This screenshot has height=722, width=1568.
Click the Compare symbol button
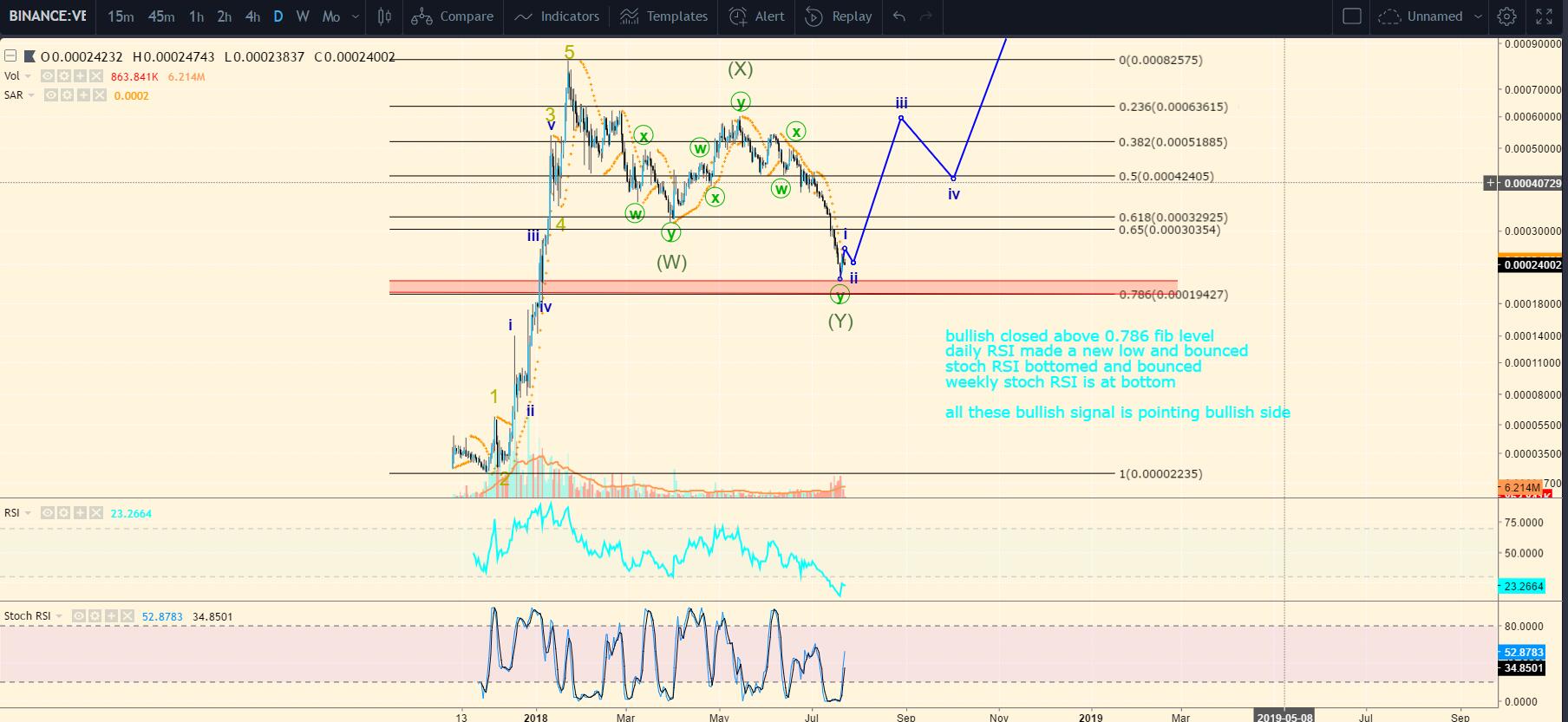(x=453, y=16)
